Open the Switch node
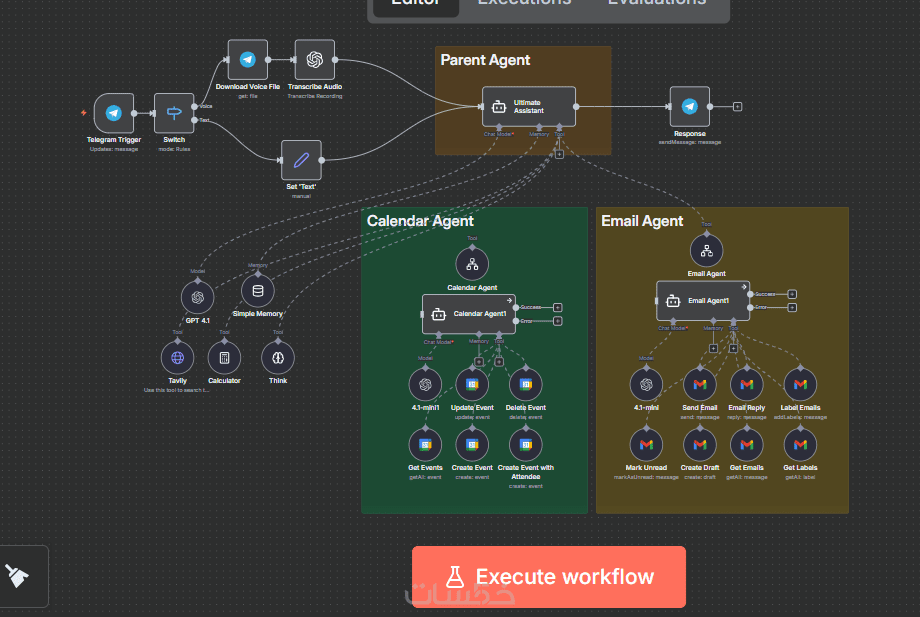Screen dimensions: 920x617 [174, 113]
